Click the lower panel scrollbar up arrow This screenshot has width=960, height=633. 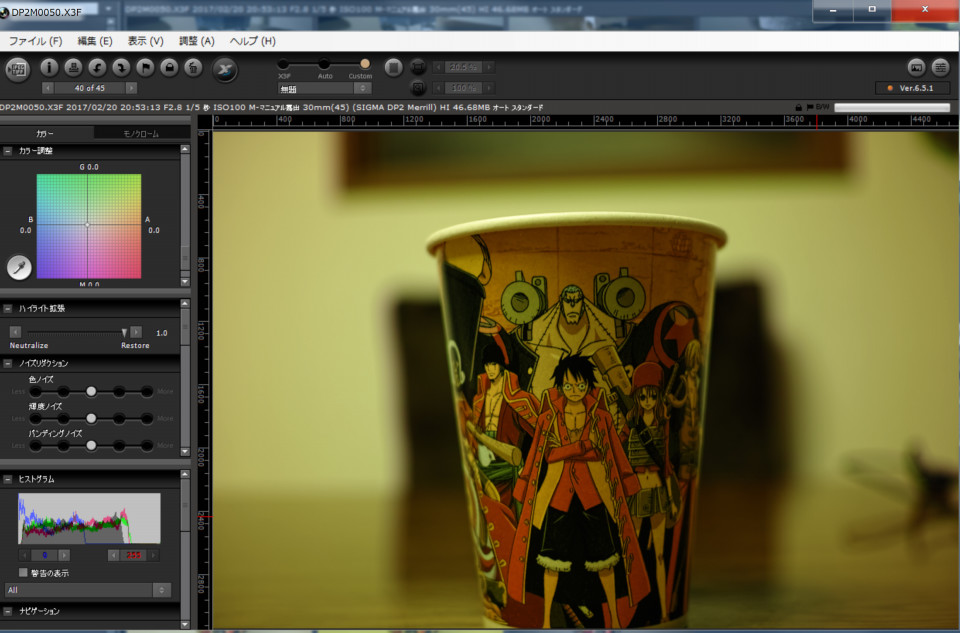(186, 475)
